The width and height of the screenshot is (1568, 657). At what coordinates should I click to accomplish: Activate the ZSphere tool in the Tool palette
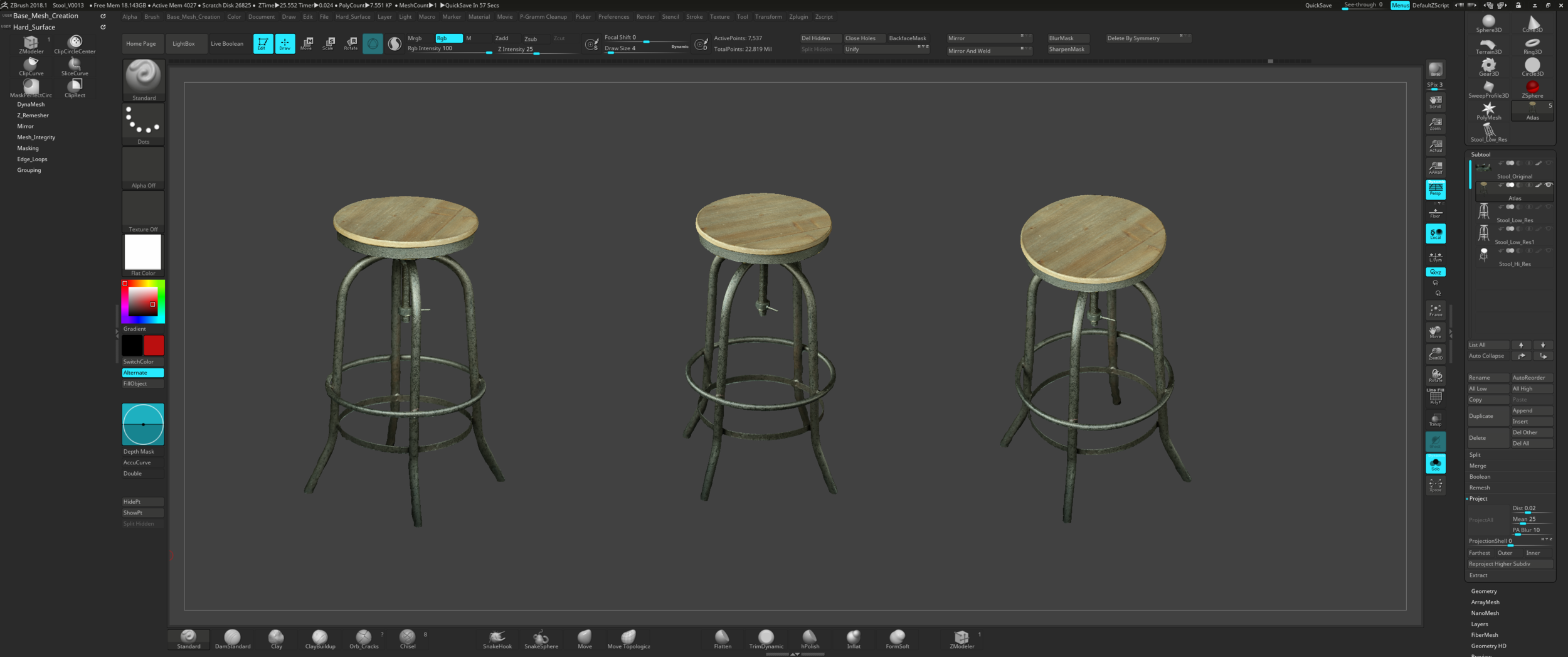tap(1532, 88)
